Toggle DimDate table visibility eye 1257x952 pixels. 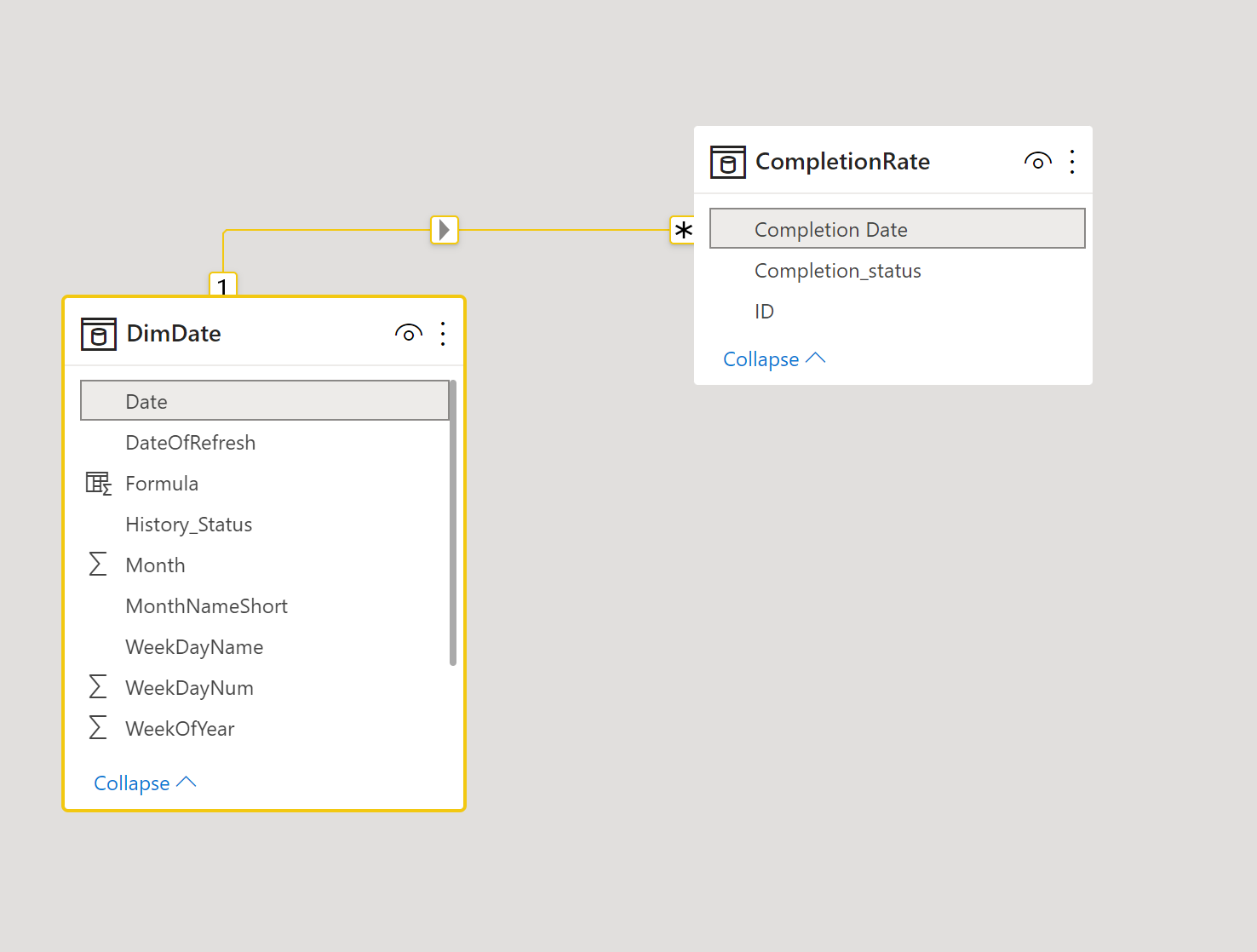pos(409,333)
